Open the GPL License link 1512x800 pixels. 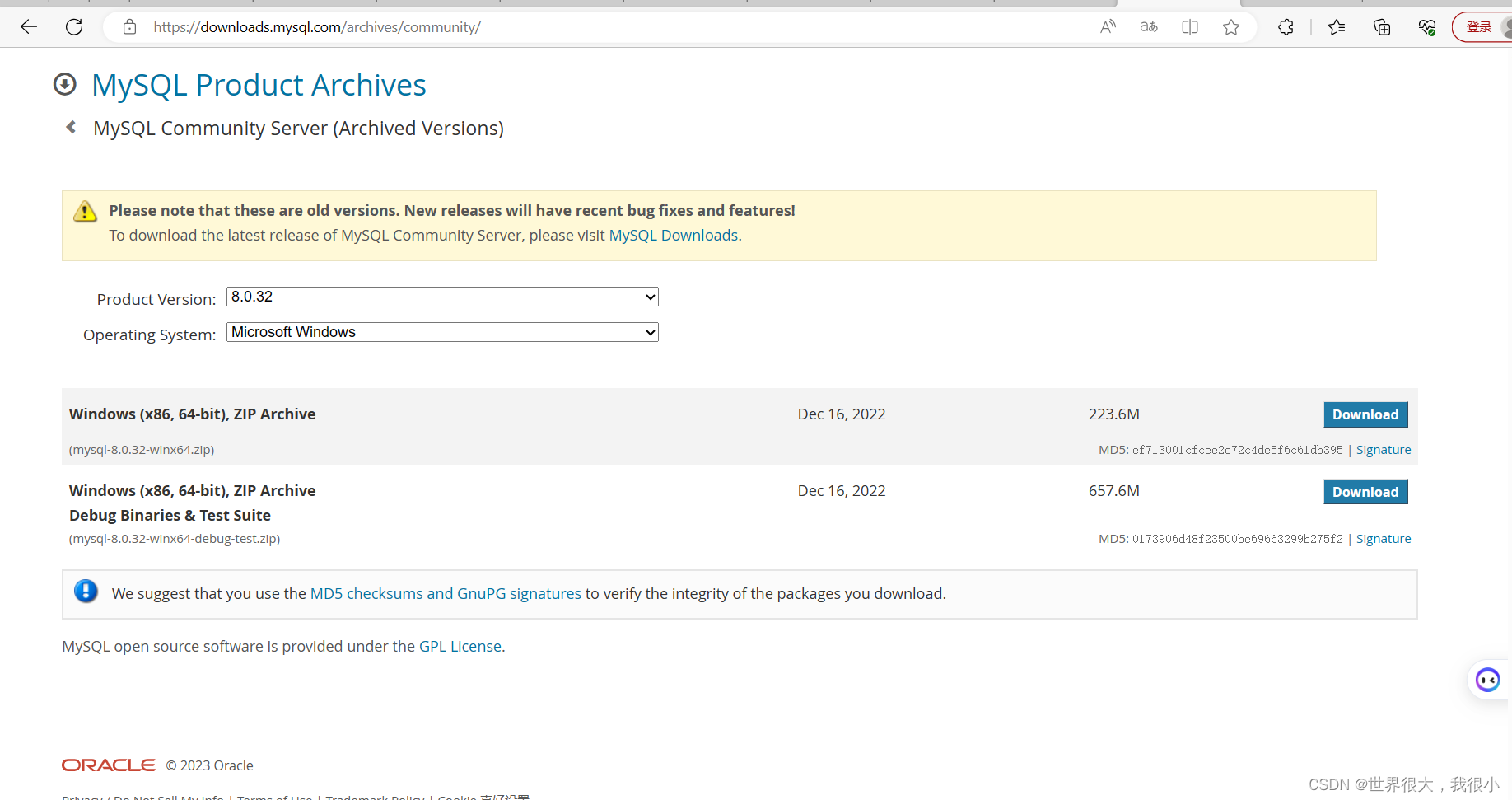tap(460, 646)
